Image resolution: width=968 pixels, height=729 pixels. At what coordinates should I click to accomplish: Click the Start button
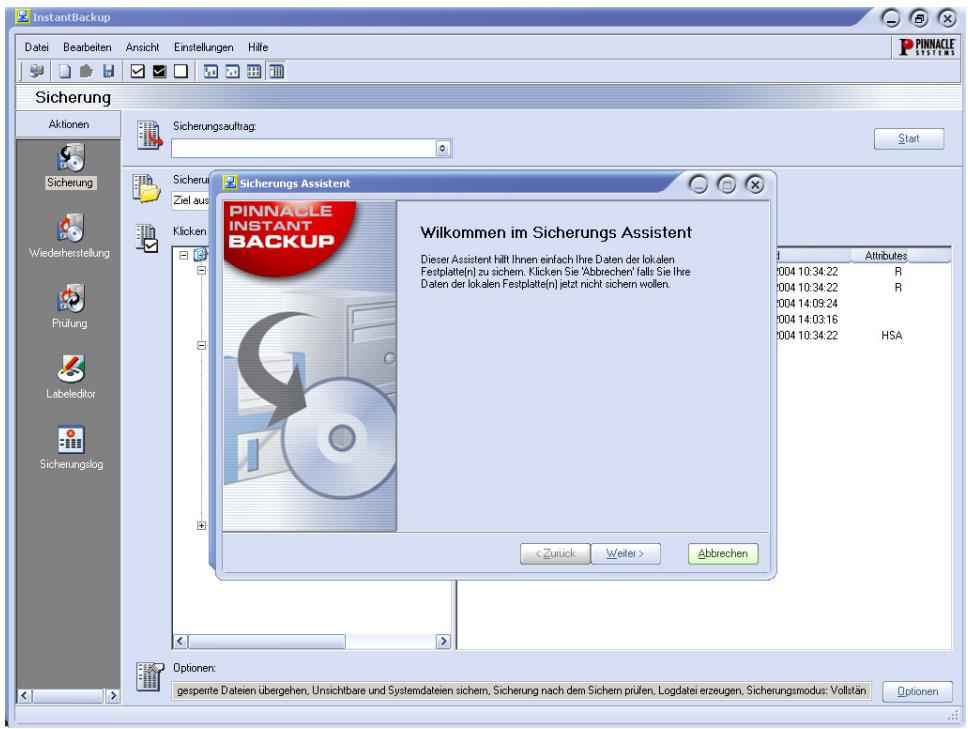[909, 138]
